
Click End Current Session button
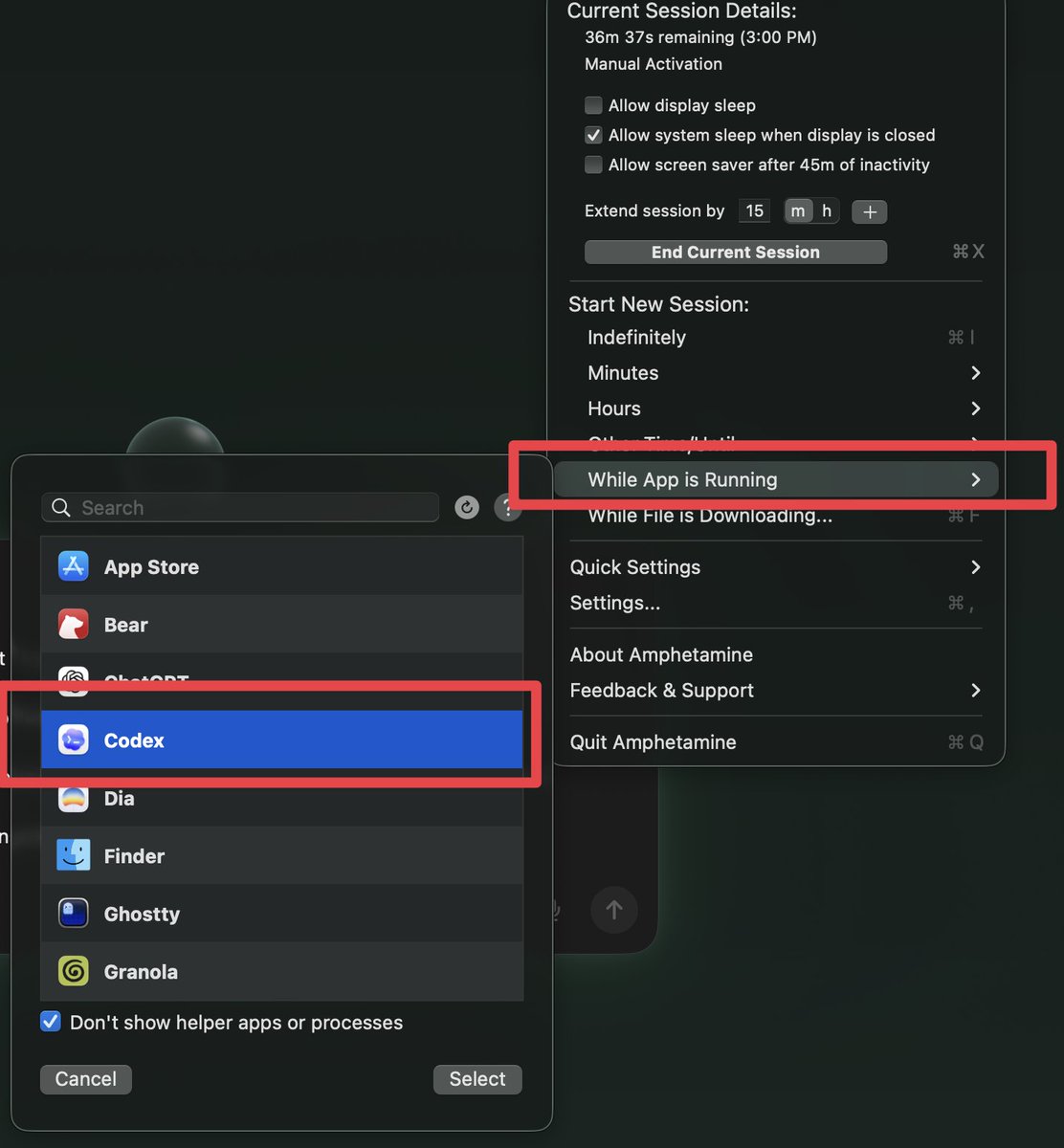click(x=736, y=252)
